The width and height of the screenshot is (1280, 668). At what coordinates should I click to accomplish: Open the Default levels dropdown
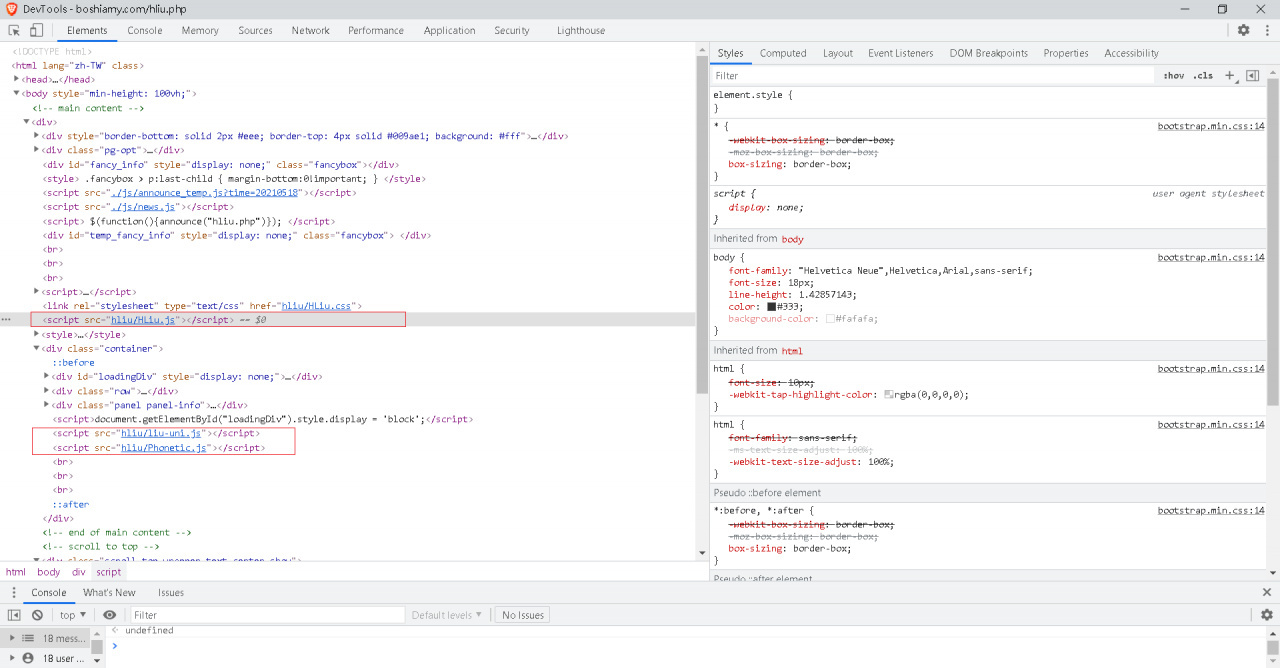[x=446, y=615]
